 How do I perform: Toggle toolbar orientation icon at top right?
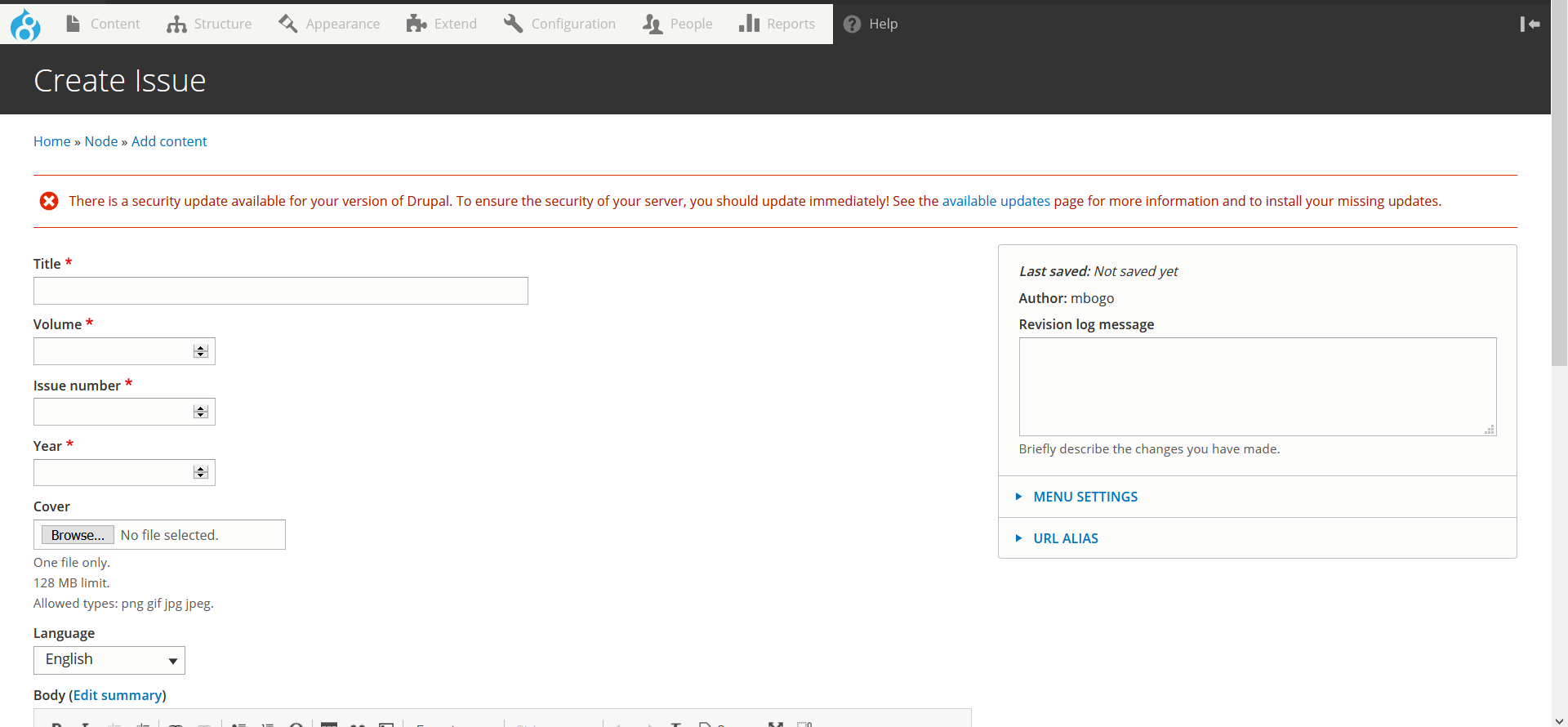point(1530,24)
